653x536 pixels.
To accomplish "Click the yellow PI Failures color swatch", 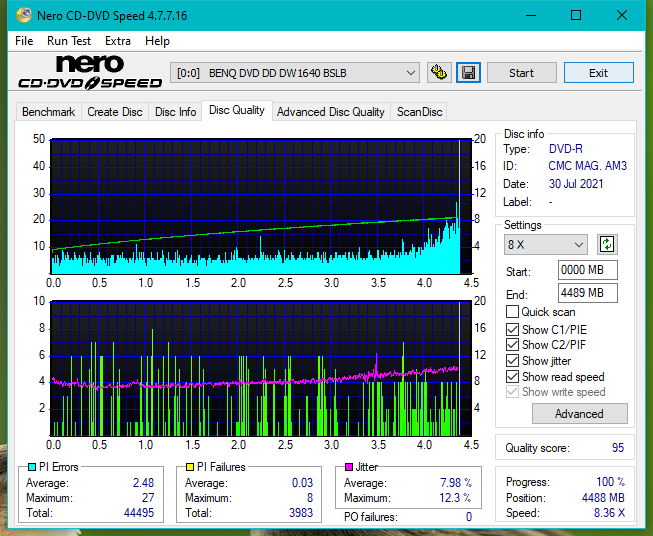I will [x=190, y=467].
